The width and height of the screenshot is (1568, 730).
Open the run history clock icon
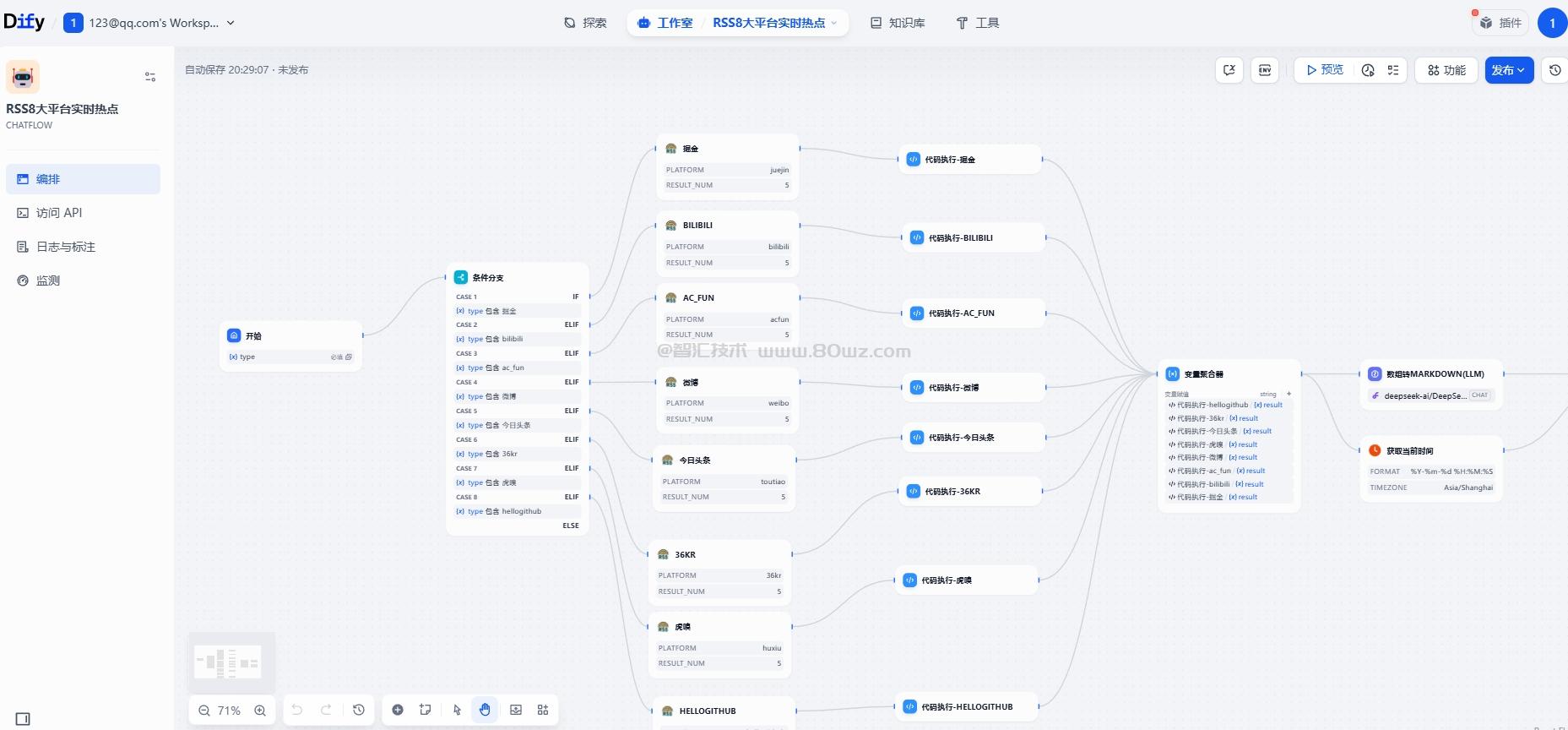click(1368, 70)
